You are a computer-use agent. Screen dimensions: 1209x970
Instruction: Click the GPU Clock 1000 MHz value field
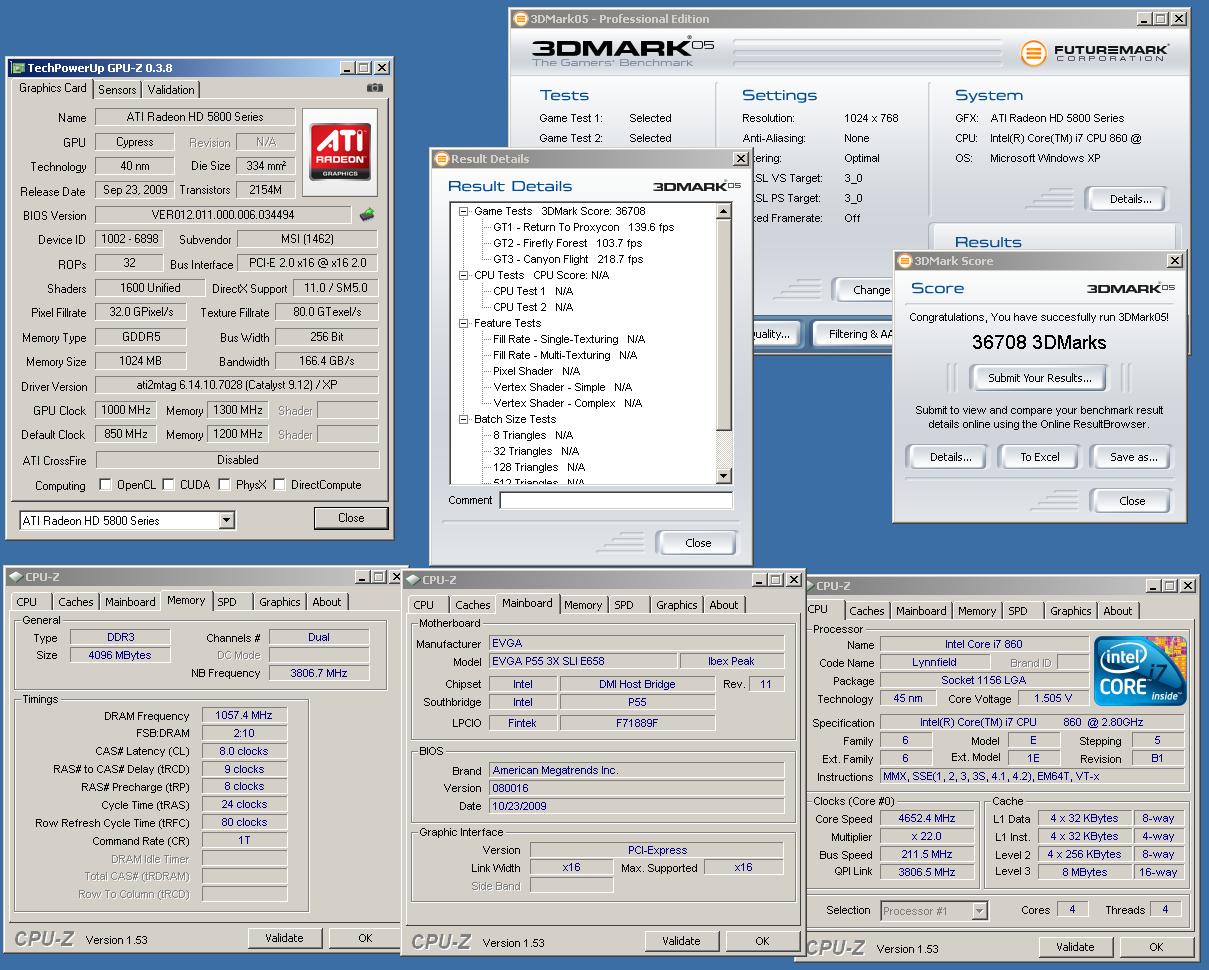126,410
